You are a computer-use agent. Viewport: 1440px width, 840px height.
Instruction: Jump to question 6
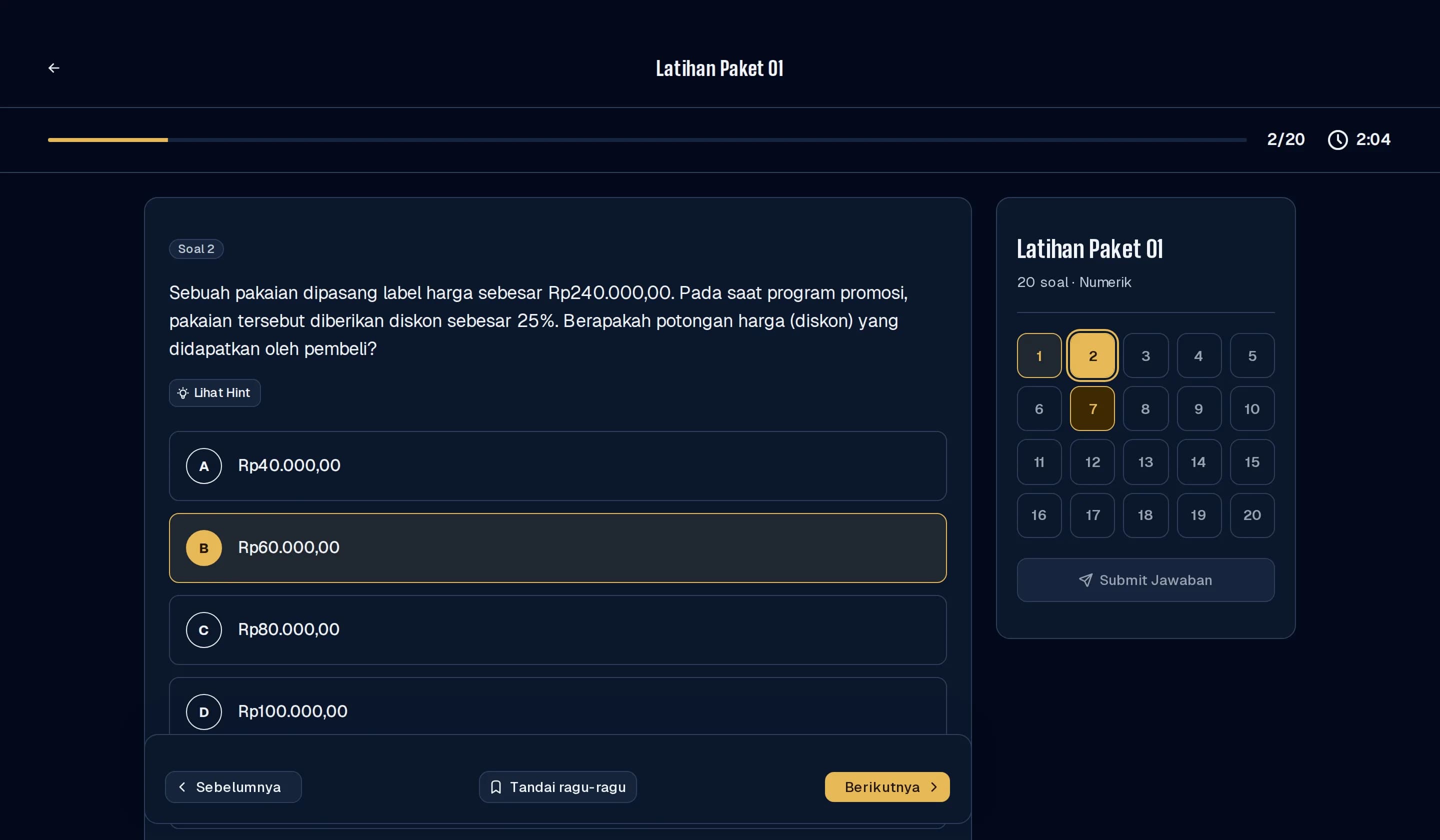click(1039, 408)
